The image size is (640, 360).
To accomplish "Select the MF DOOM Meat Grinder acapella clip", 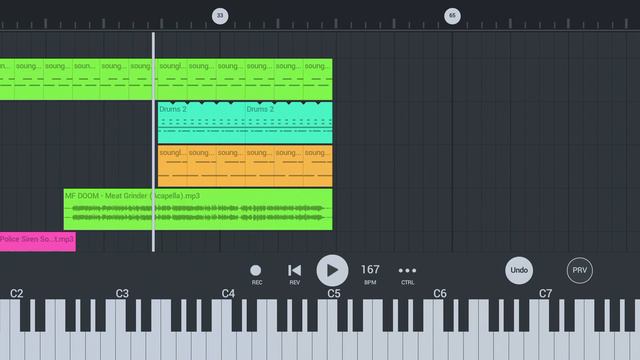I will click(x=198, y=209).
